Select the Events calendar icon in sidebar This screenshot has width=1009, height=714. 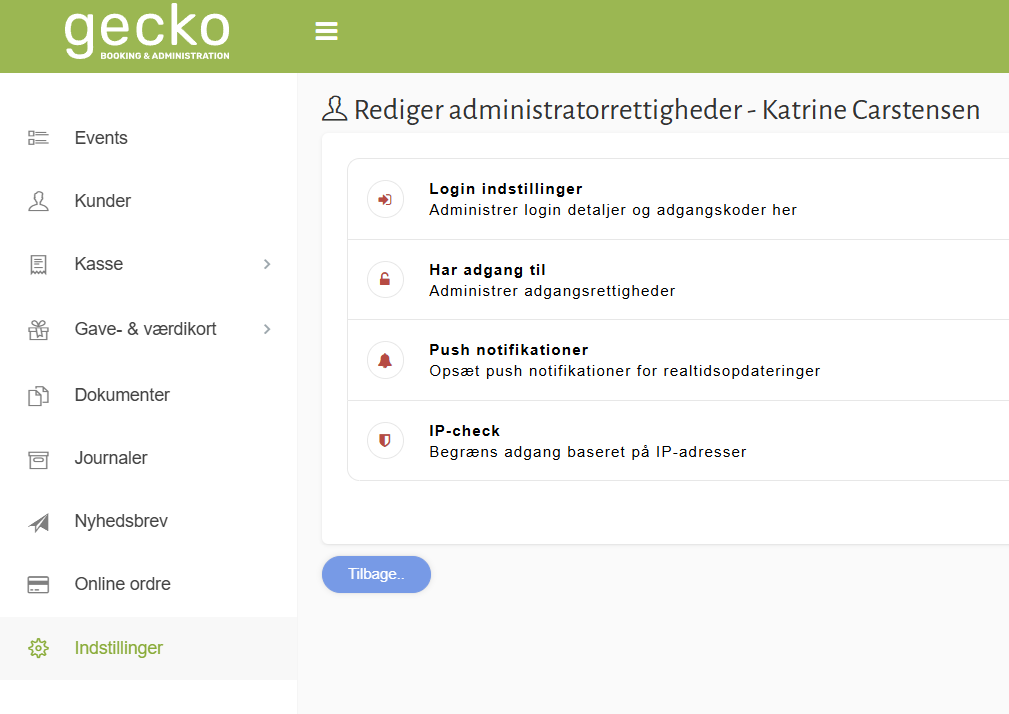coord(38,137)
